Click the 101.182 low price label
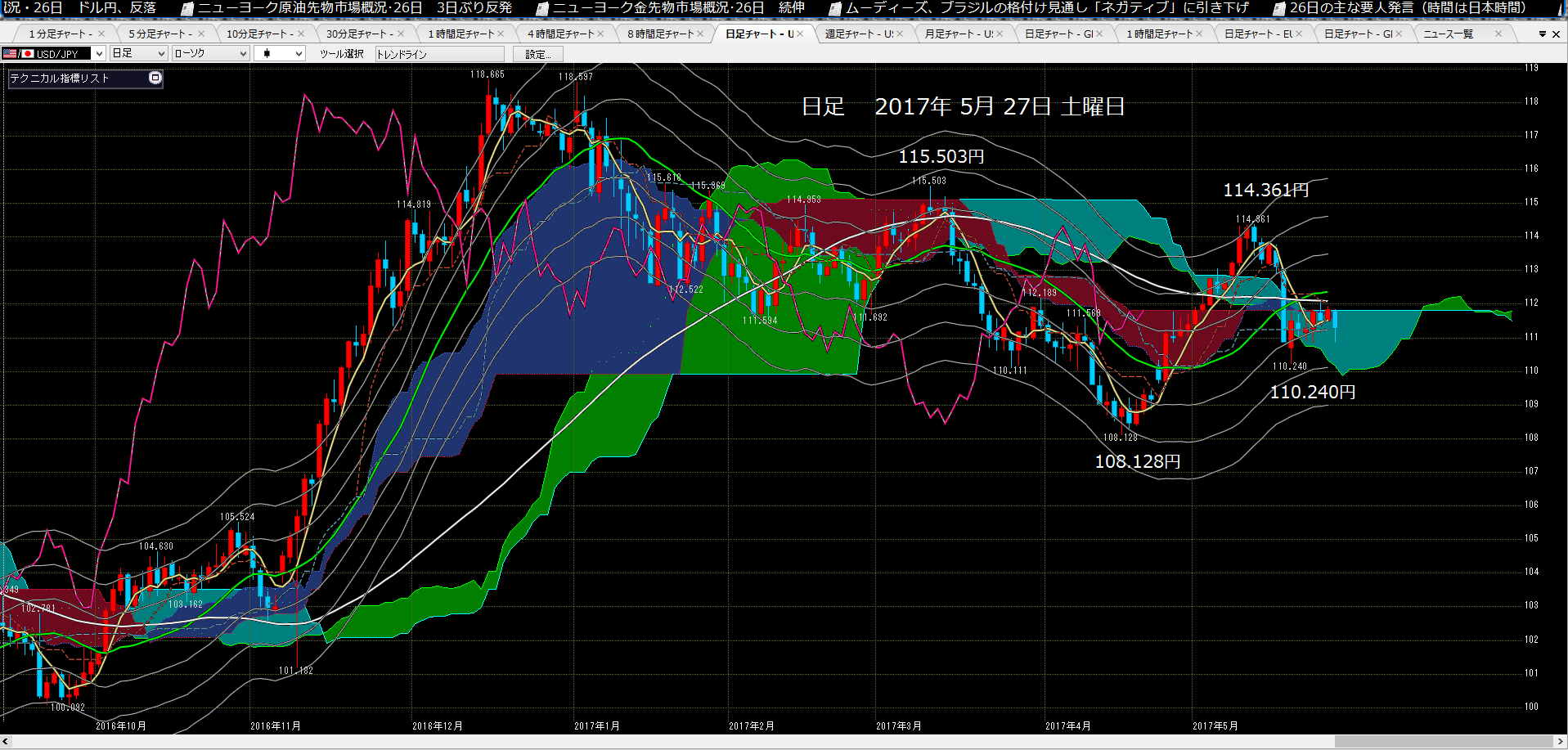 [296, 671]
